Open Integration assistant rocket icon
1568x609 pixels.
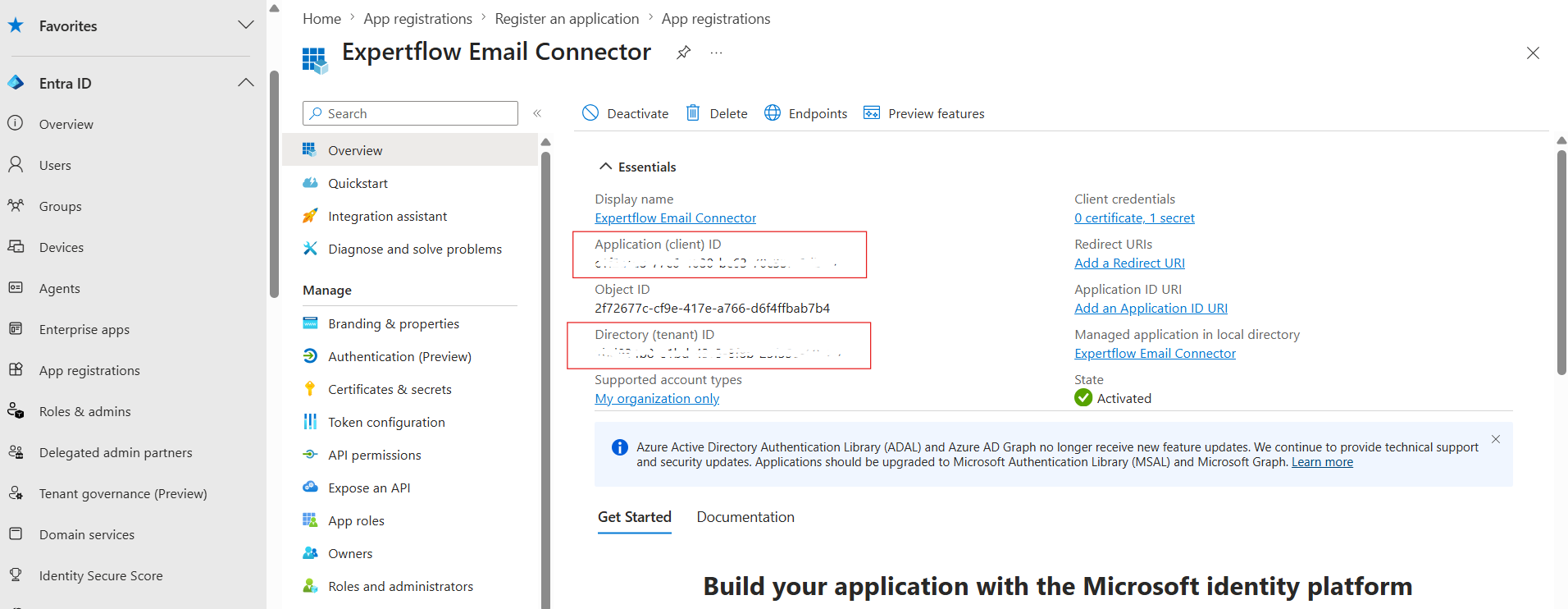point(310,216)
